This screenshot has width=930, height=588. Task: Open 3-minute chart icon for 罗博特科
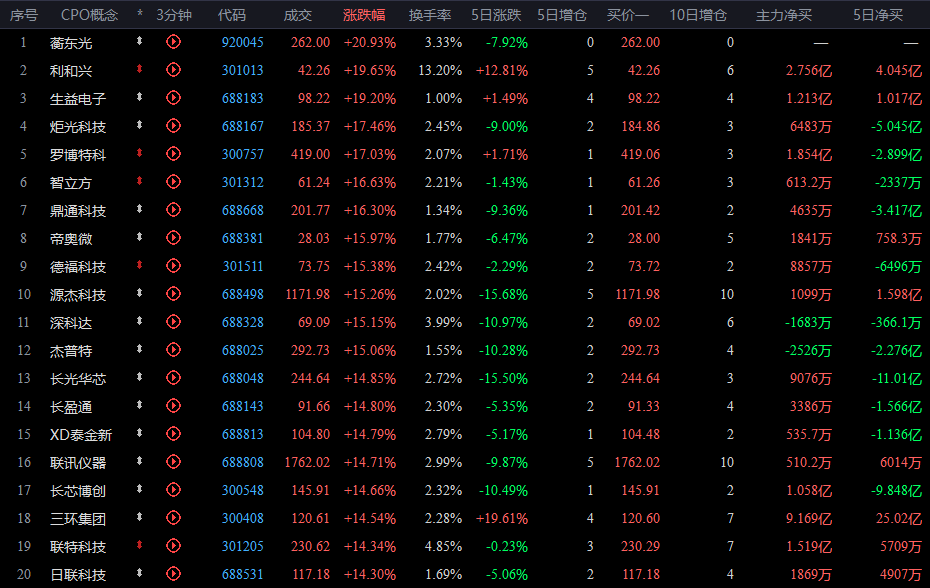tap(173, 154)
